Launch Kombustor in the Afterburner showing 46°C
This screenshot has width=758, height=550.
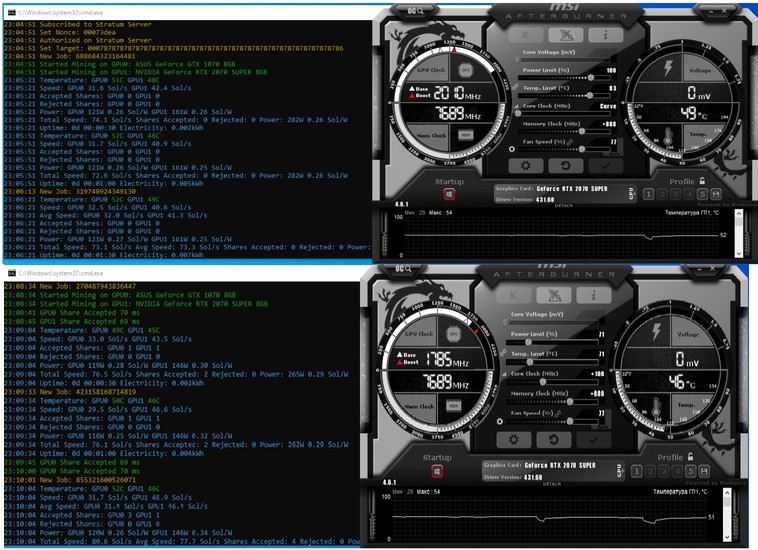click(513, 294)
